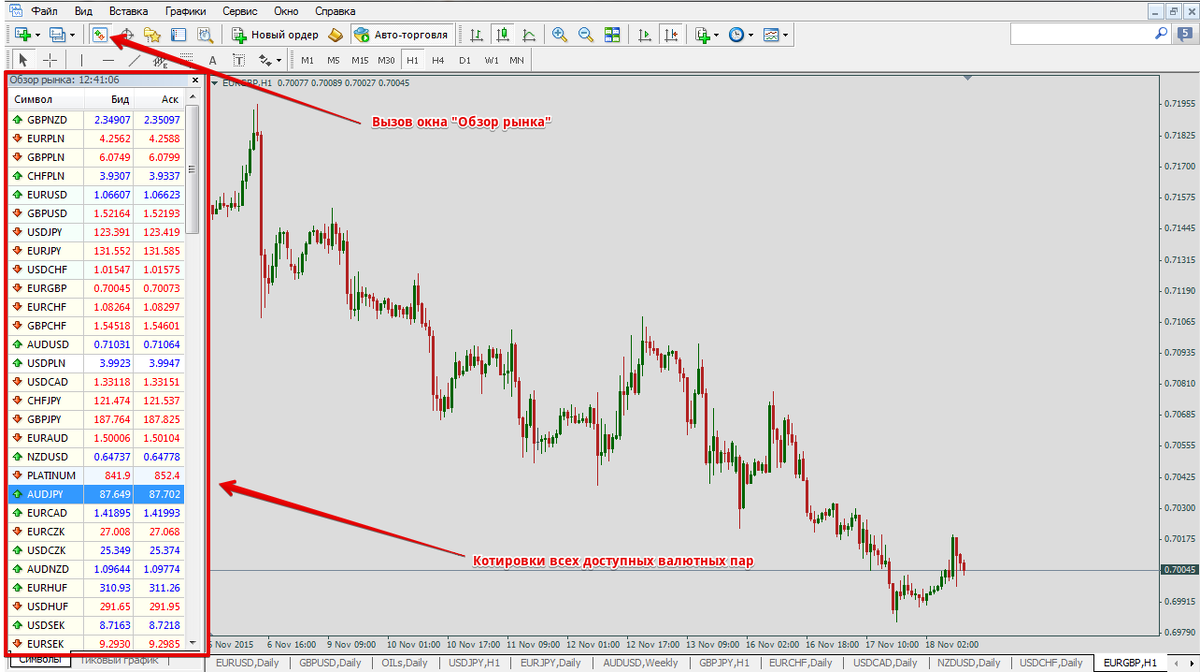Select the Candlesticks chart type
1200x672 pixels.
tap(500, 34)
